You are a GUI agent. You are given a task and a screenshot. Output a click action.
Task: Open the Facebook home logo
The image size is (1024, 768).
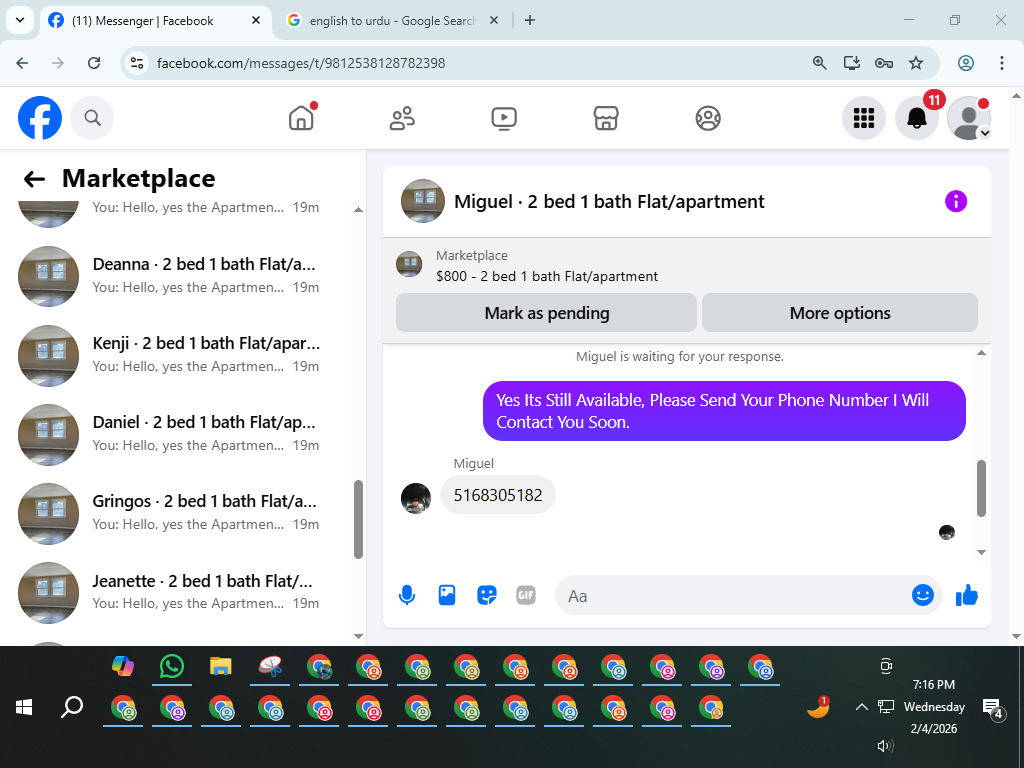(40, 118)
